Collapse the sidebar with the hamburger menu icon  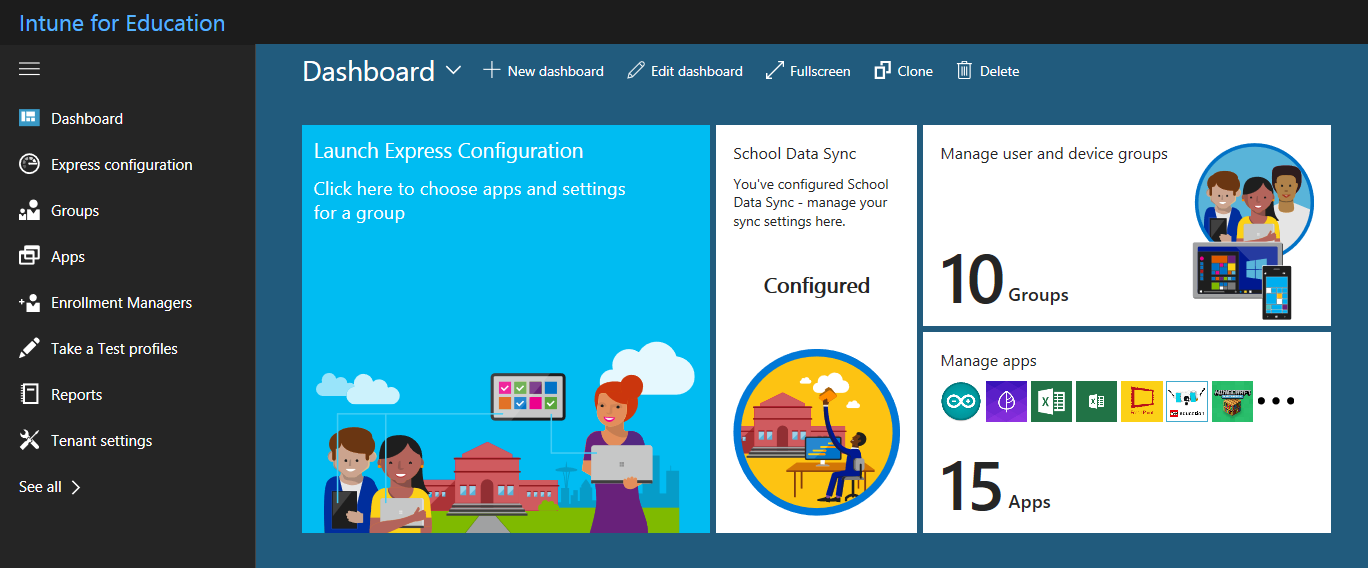tap(29, 69)
